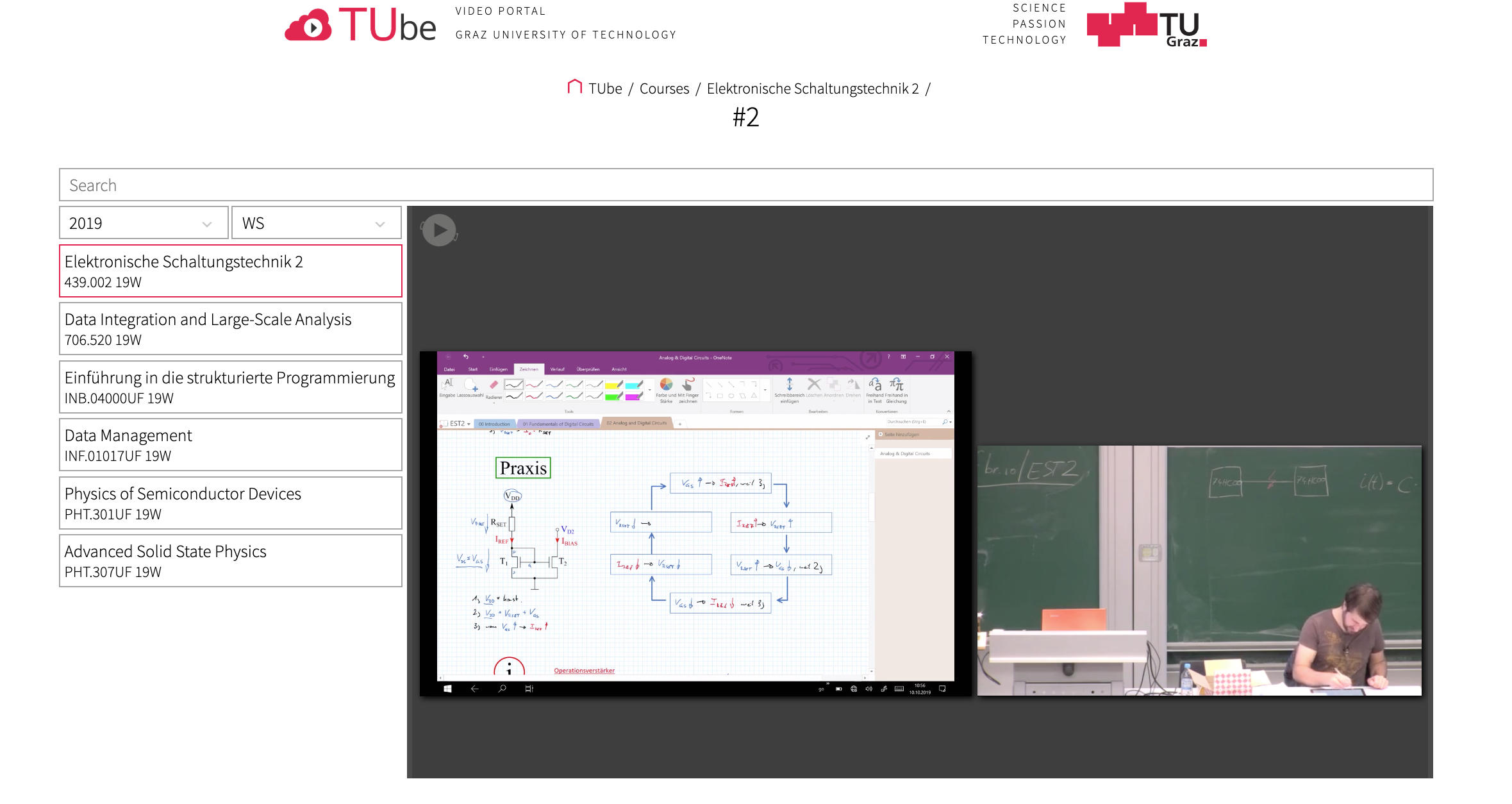The width and height of the screenshot is (1512, 804).
Task: Open the 2019 year dropdown filter
Action: 141,222
